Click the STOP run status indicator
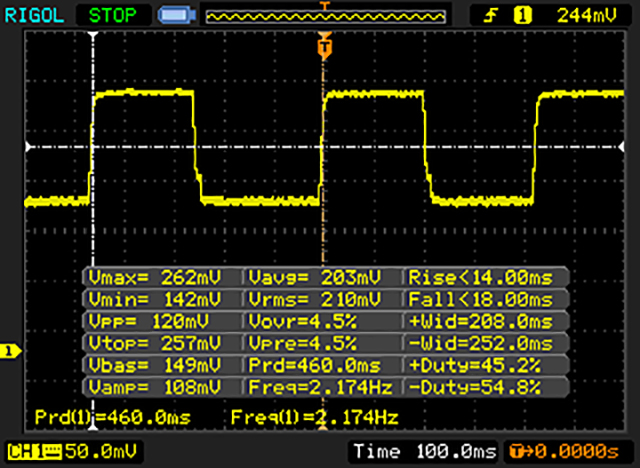The height and width of the screenshot is (468, 640). click(x=113, y=16)
